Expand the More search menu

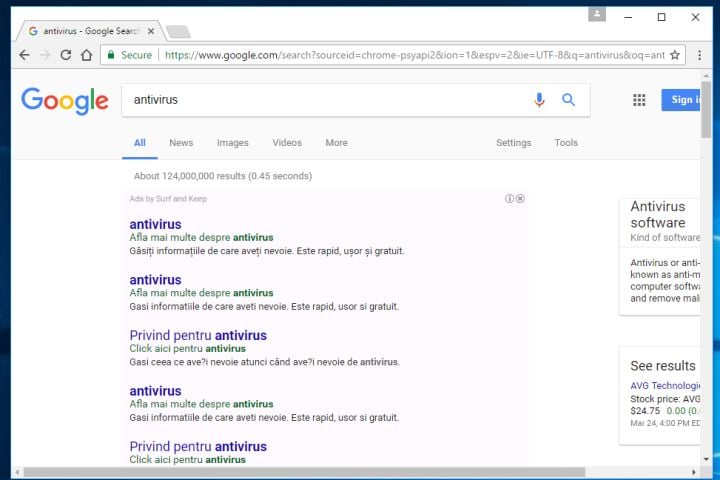click(x=337, y=143)
